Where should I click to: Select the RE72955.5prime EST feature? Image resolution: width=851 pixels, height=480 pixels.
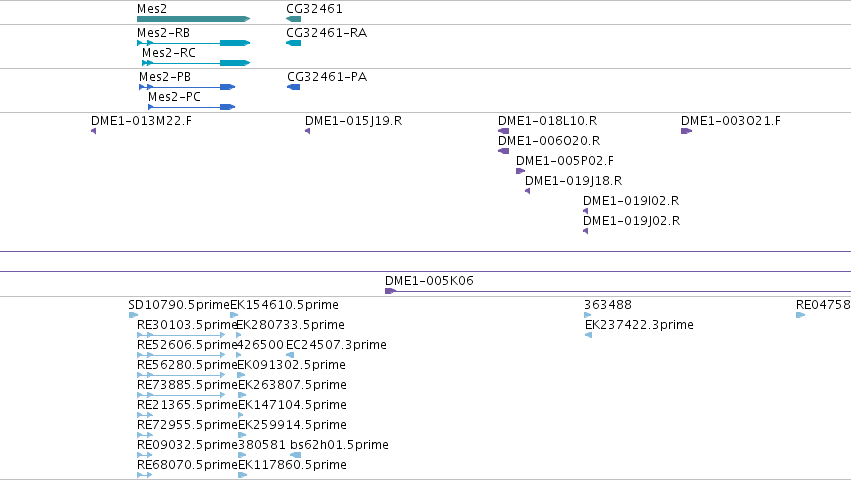coord(145,435)
